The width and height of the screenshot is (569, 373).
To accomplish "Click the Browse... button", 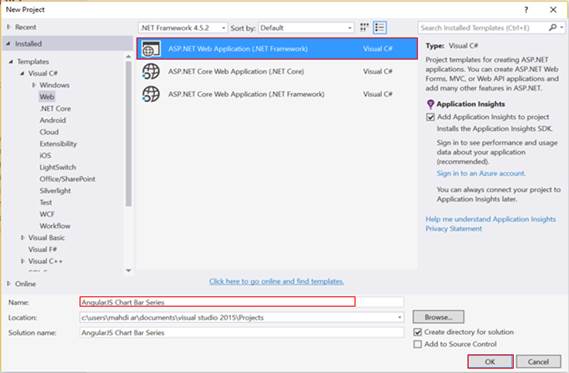I will [438, 317].
